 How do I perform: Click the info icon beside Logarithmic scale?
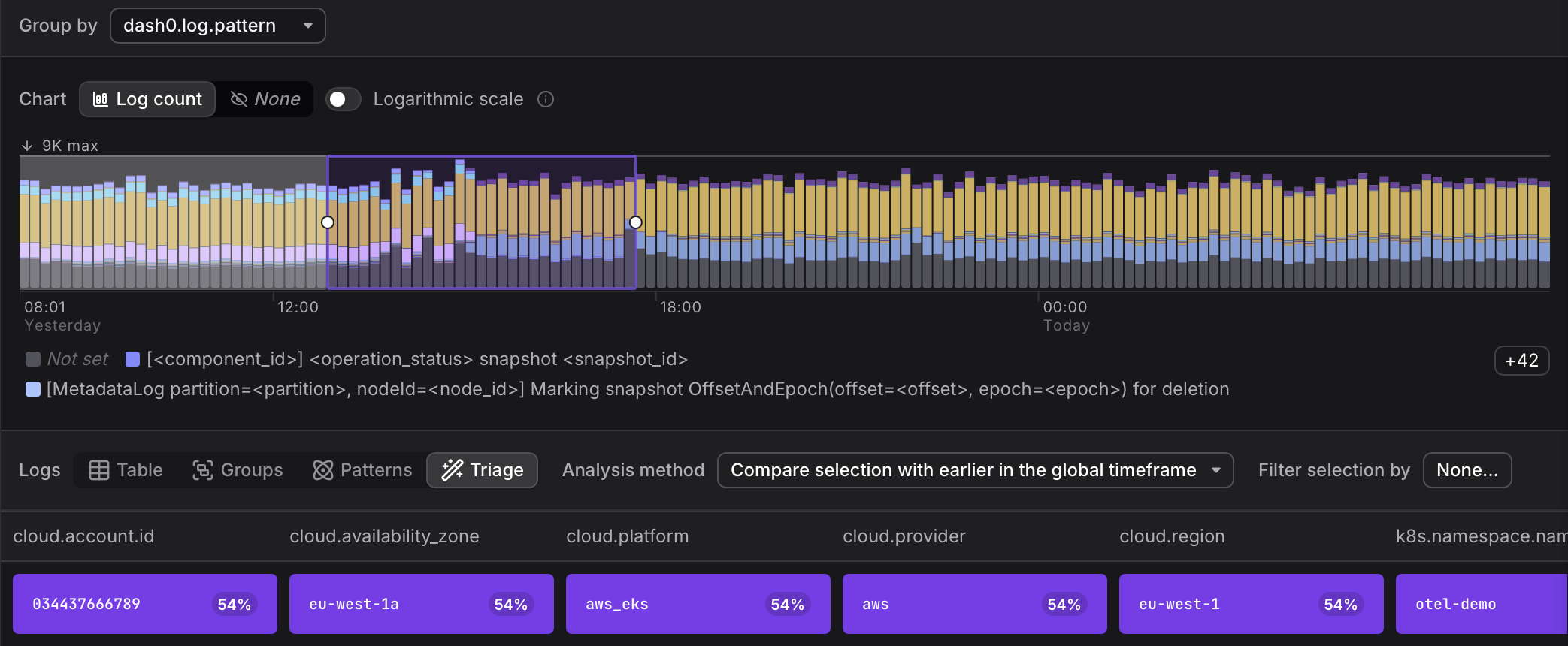[x=546, y=99]
